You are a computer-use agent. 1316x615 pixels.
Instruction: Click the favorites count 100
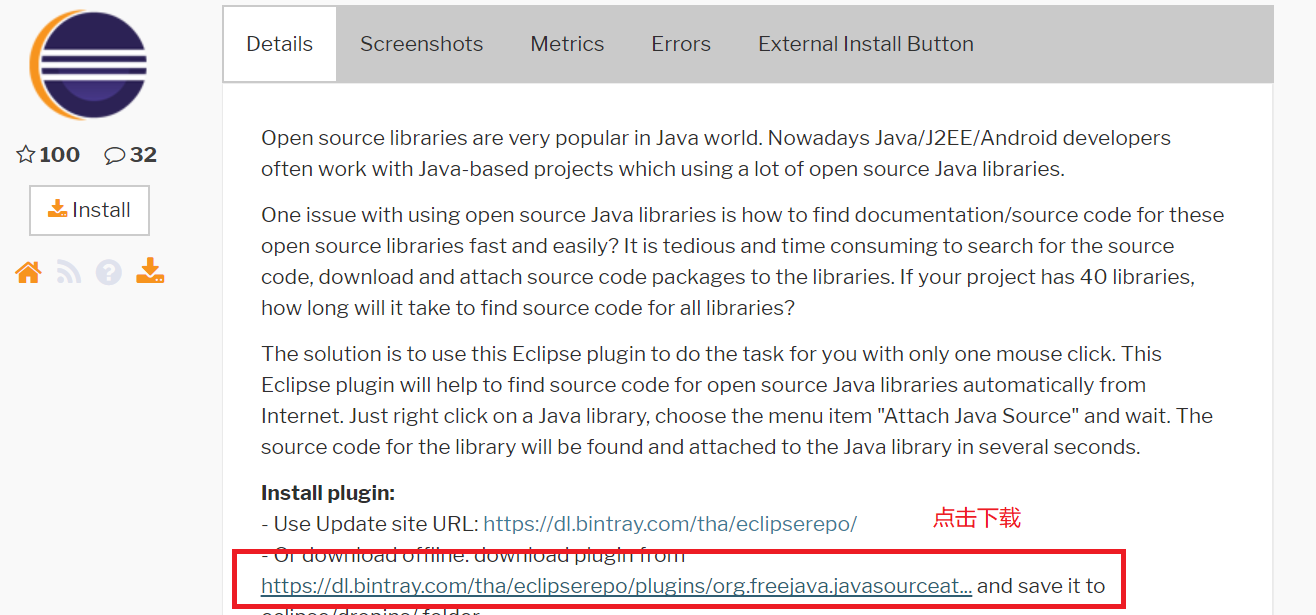[x=58, y=154]
